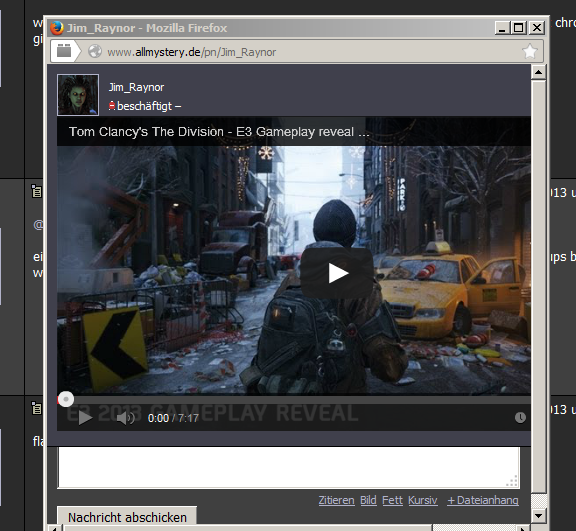
Task: Open Jim_Raynor's avatar picture
Action: coord(78,95)
